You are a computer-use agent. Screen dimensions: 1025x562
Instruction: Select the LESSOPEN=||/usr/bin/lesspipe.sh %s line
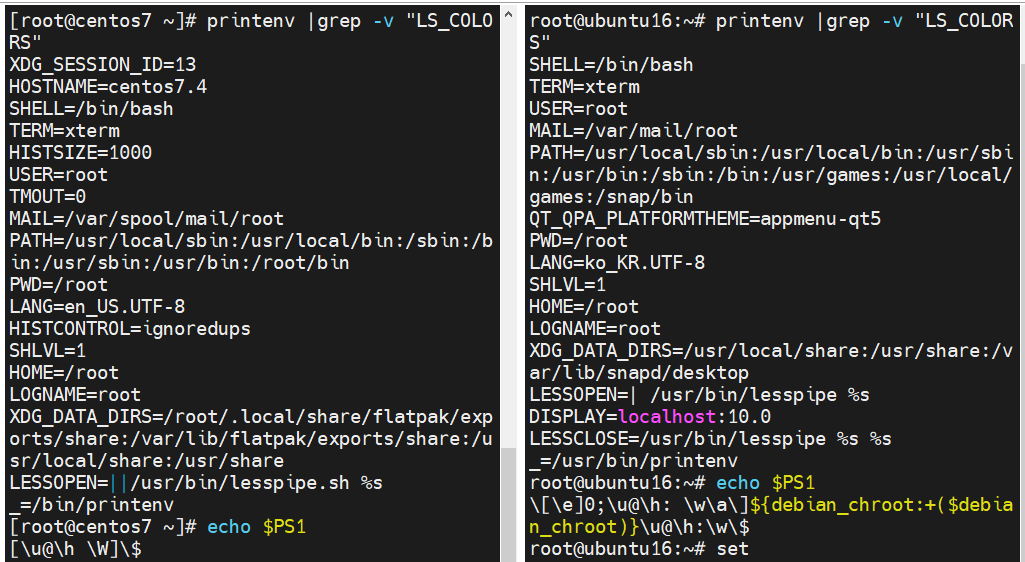(196, 483)
